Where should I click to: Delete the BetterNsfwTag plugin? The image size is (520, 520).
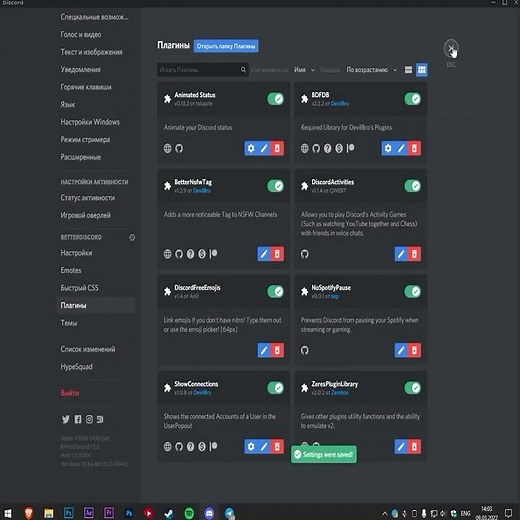(277, 254)
